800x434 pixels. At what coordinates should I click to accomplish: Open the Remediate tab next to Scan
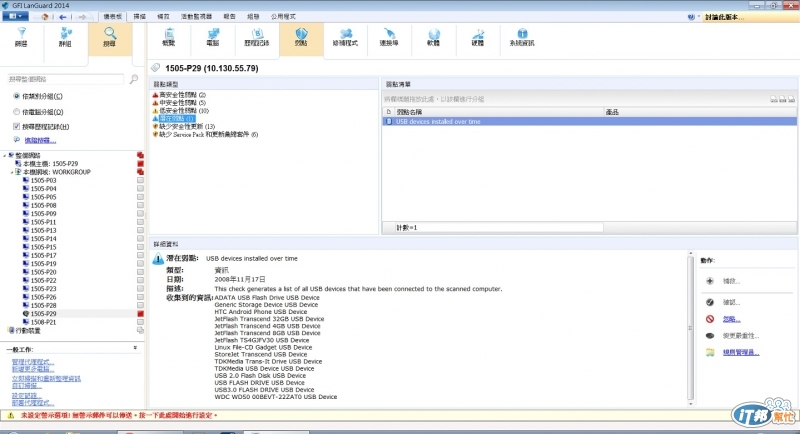coord(163,17)
